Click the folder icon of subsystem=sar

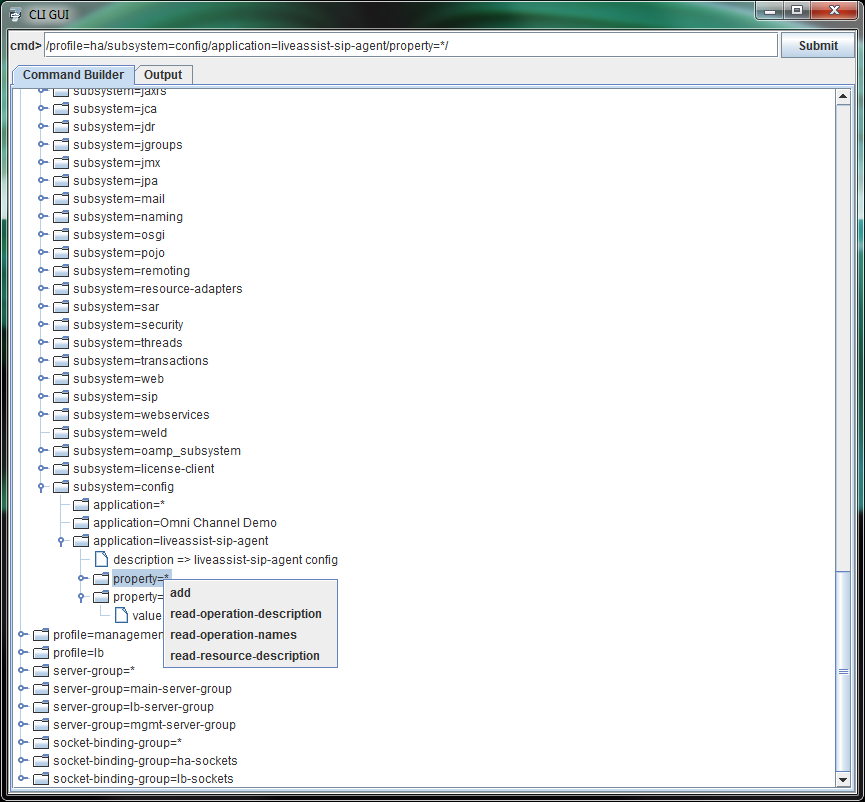[x=61, y=307]
